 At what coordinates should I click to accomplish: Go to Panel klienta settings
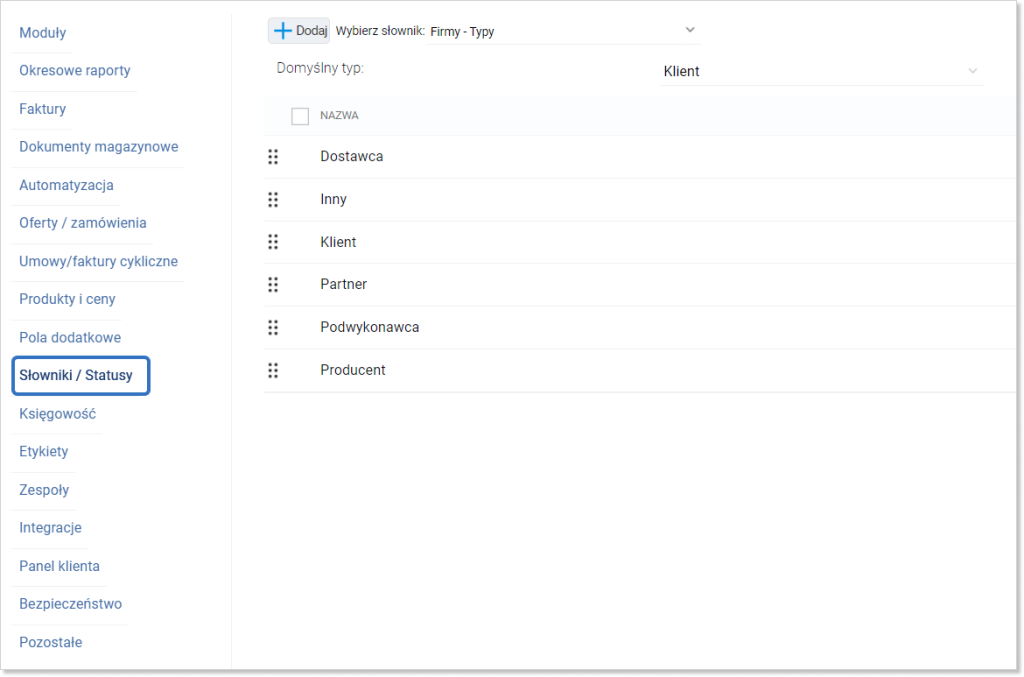click(x=59, y=566)
